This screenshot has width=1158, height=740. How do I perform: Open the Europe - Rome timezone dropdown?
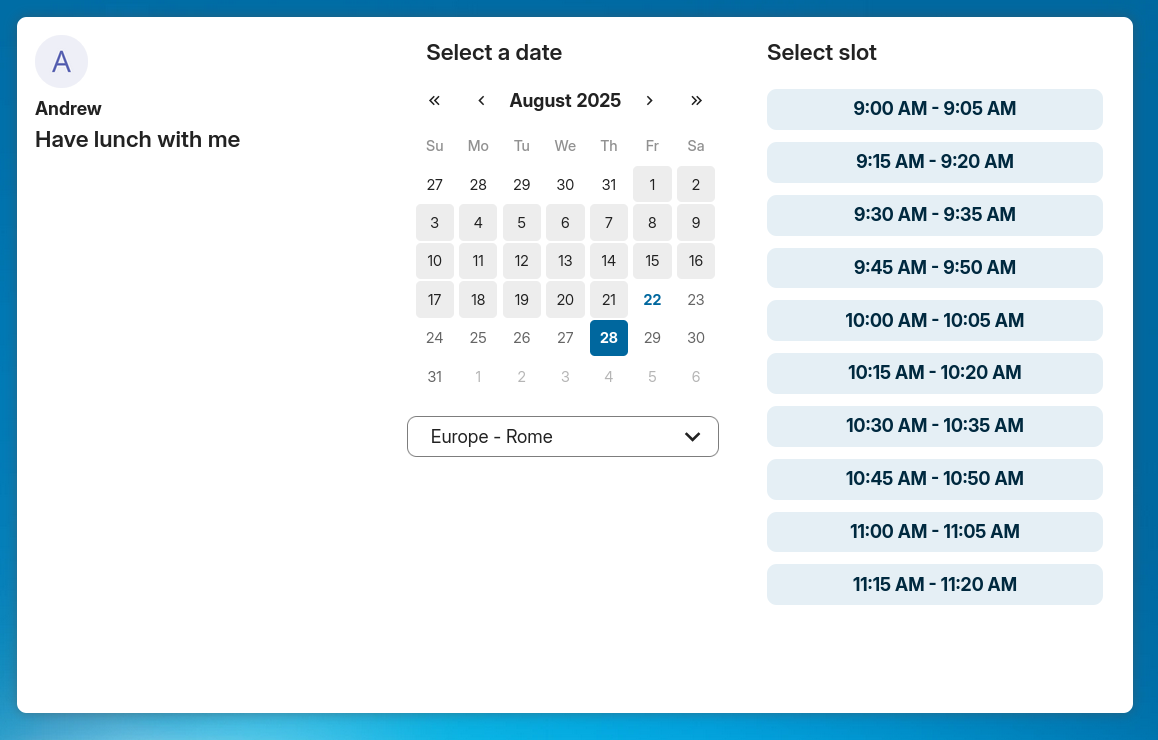(562, 436)
